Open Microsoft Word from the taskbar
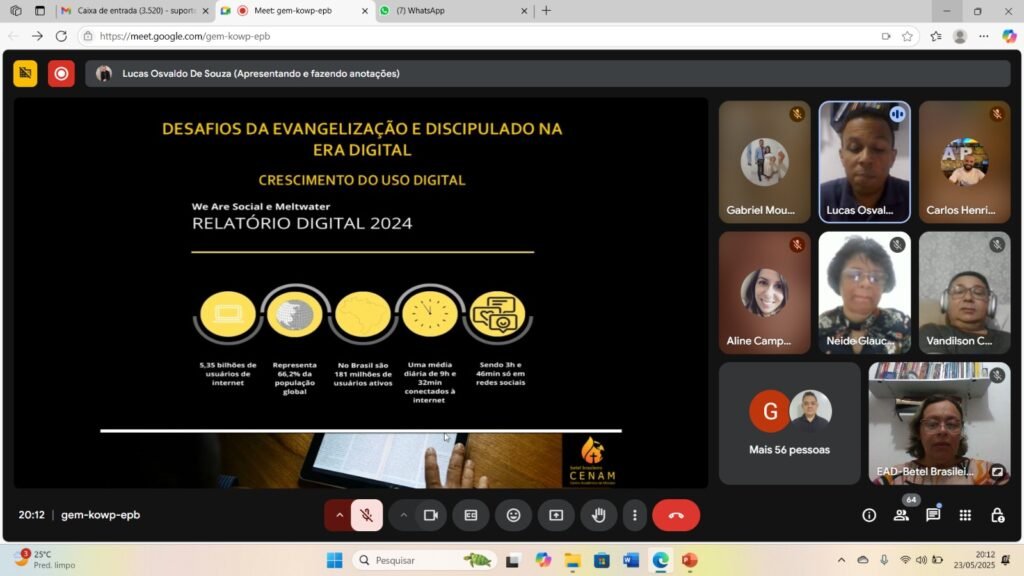Viewport: 1024px width, 576px height. coord(631,560)
